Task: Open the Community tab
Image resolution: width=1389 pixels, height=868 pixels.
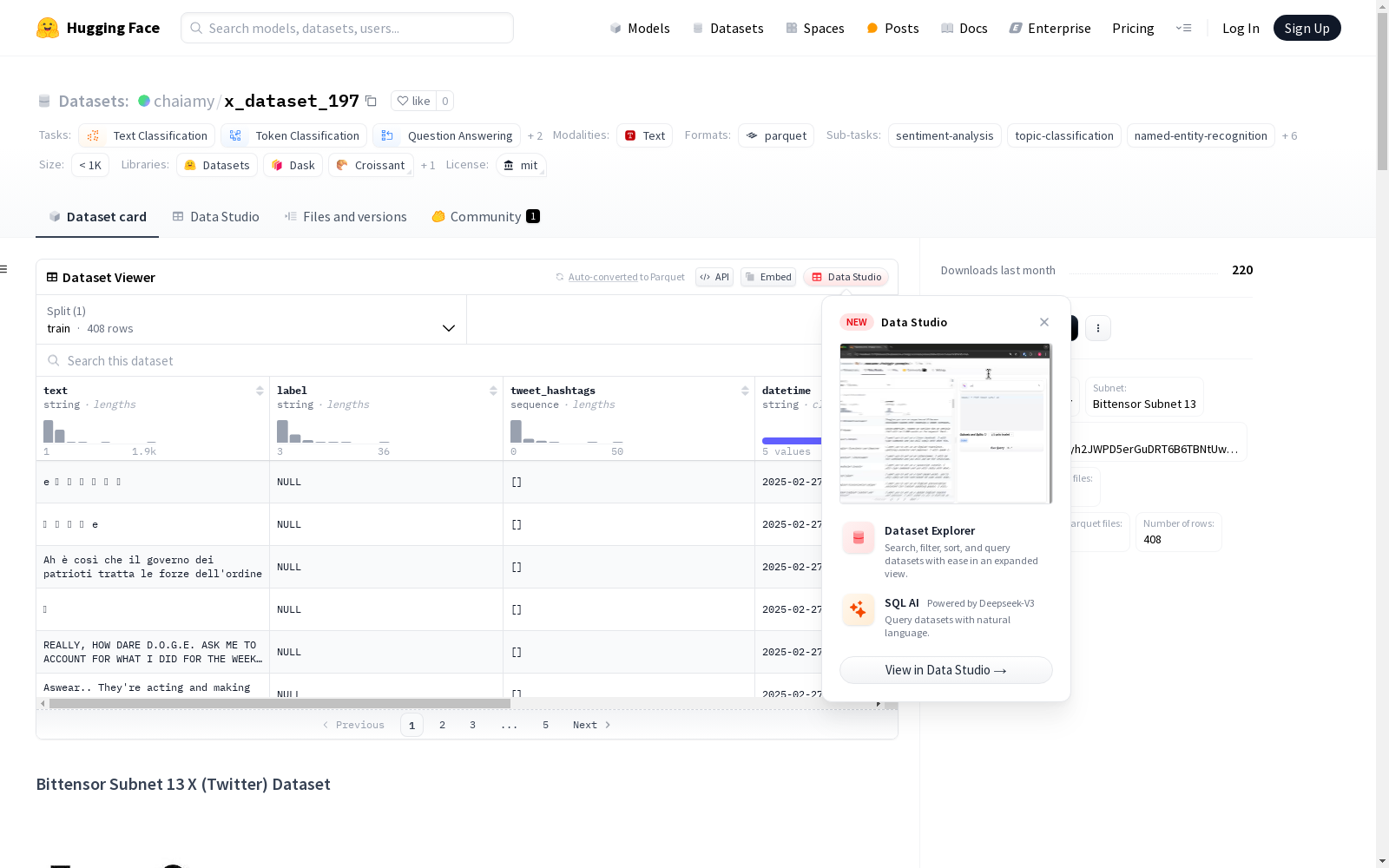Action: tap(485, 216)
